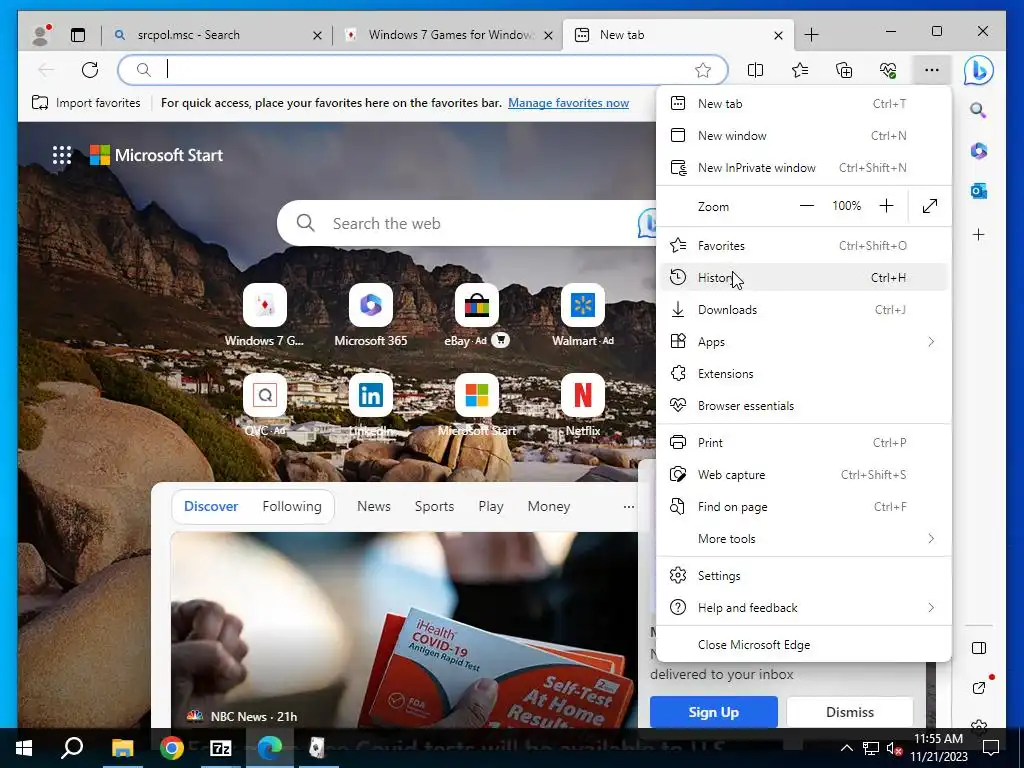Open the Microsoft Start app launcher grid
The height and width of the screenshot is (768, 1024).
coord(62,155)
